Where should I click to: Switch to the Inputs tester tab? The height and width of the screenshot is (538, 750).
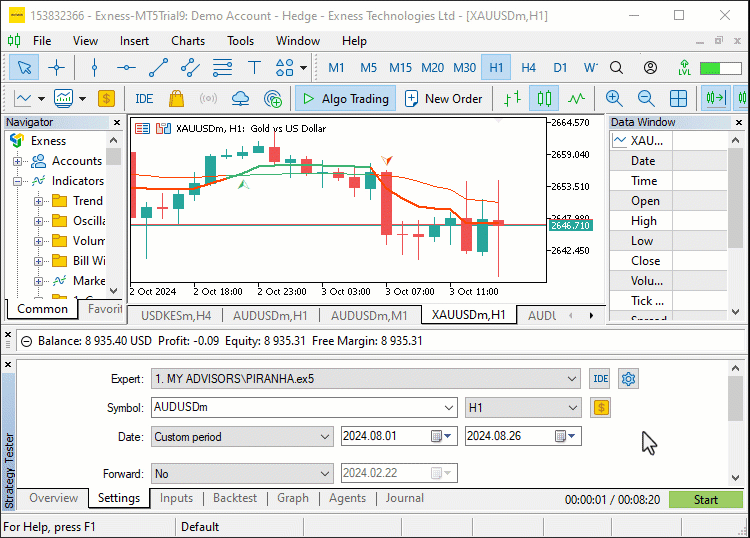(x=176, y=498)
